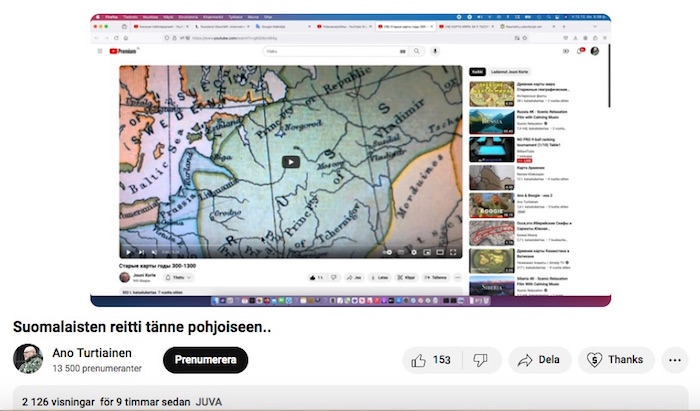Click the JUVA tag in the description

point(208,402)
